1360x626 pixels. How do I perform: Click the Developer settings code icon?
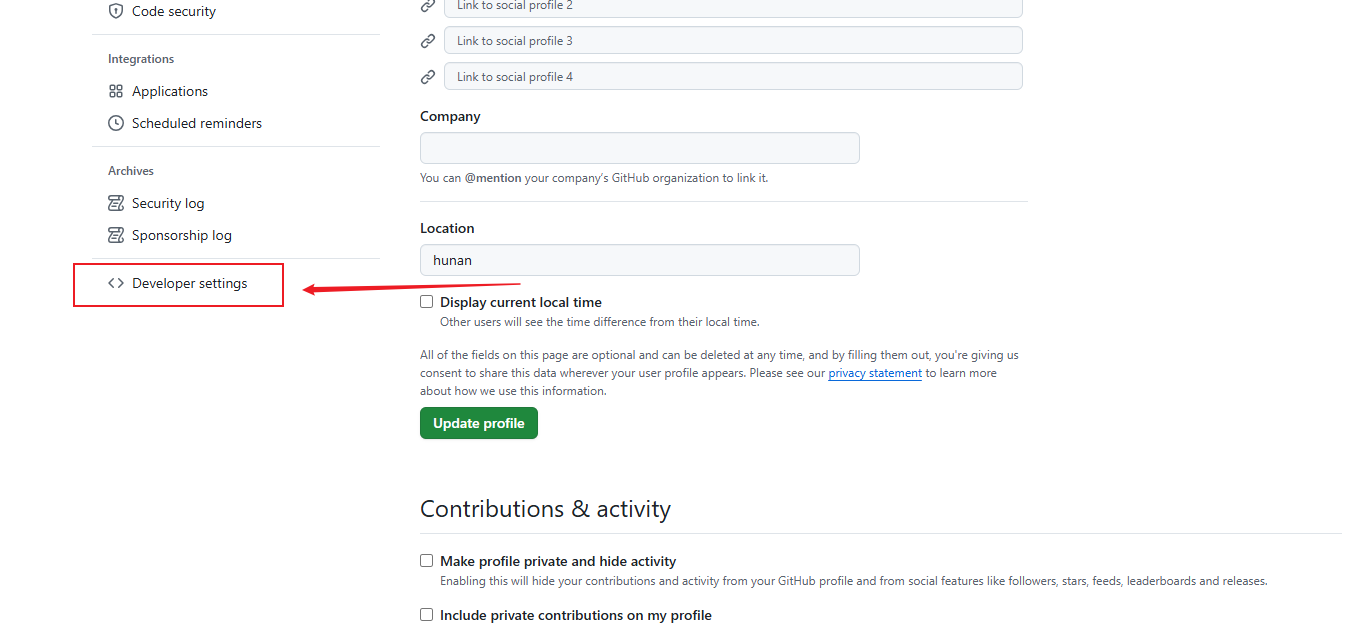(x=116, y=283)
